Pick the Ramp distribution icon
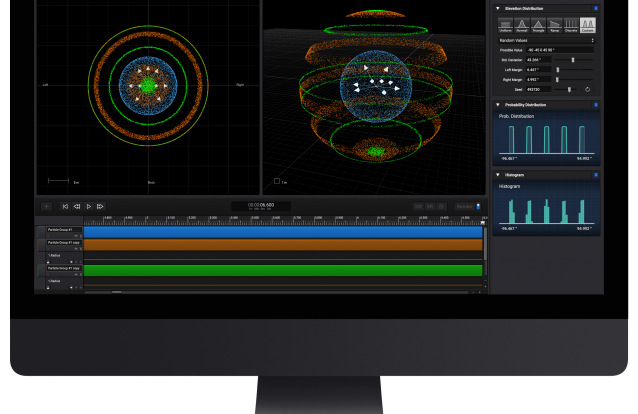This screenshot has width=638, height=414. point(554,24)
